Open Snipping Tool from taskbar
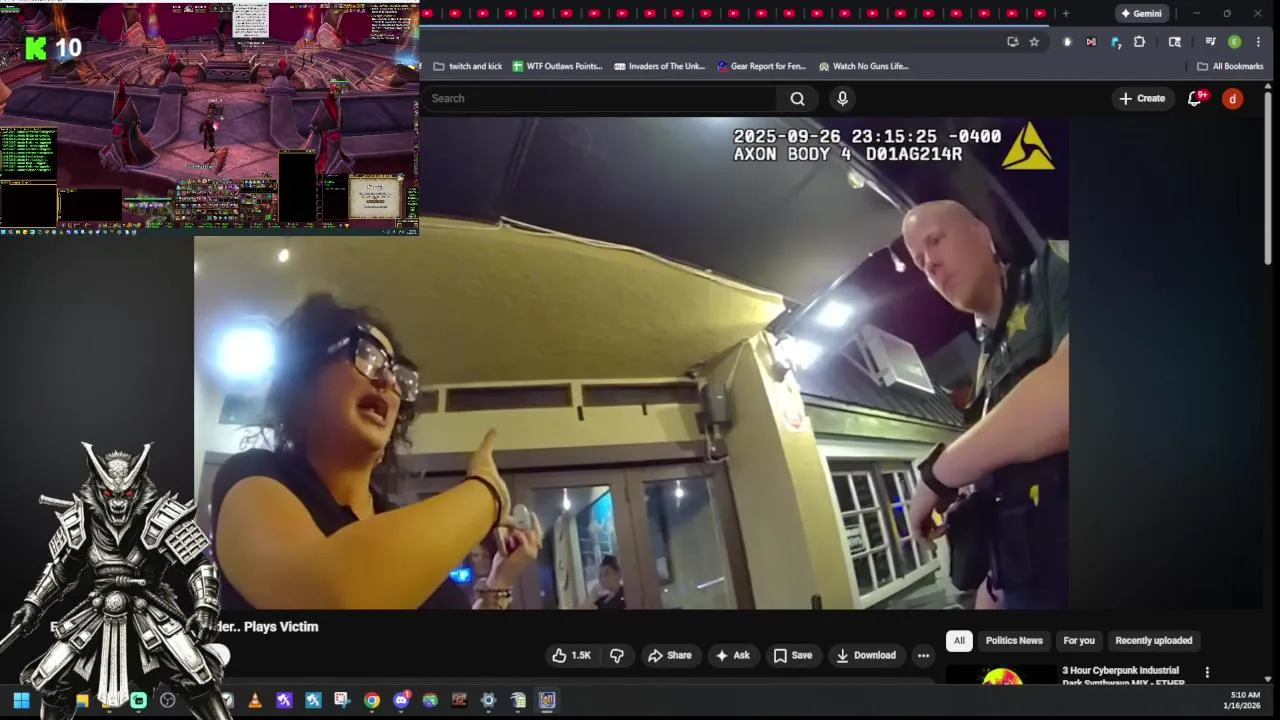 coord(342,700)
